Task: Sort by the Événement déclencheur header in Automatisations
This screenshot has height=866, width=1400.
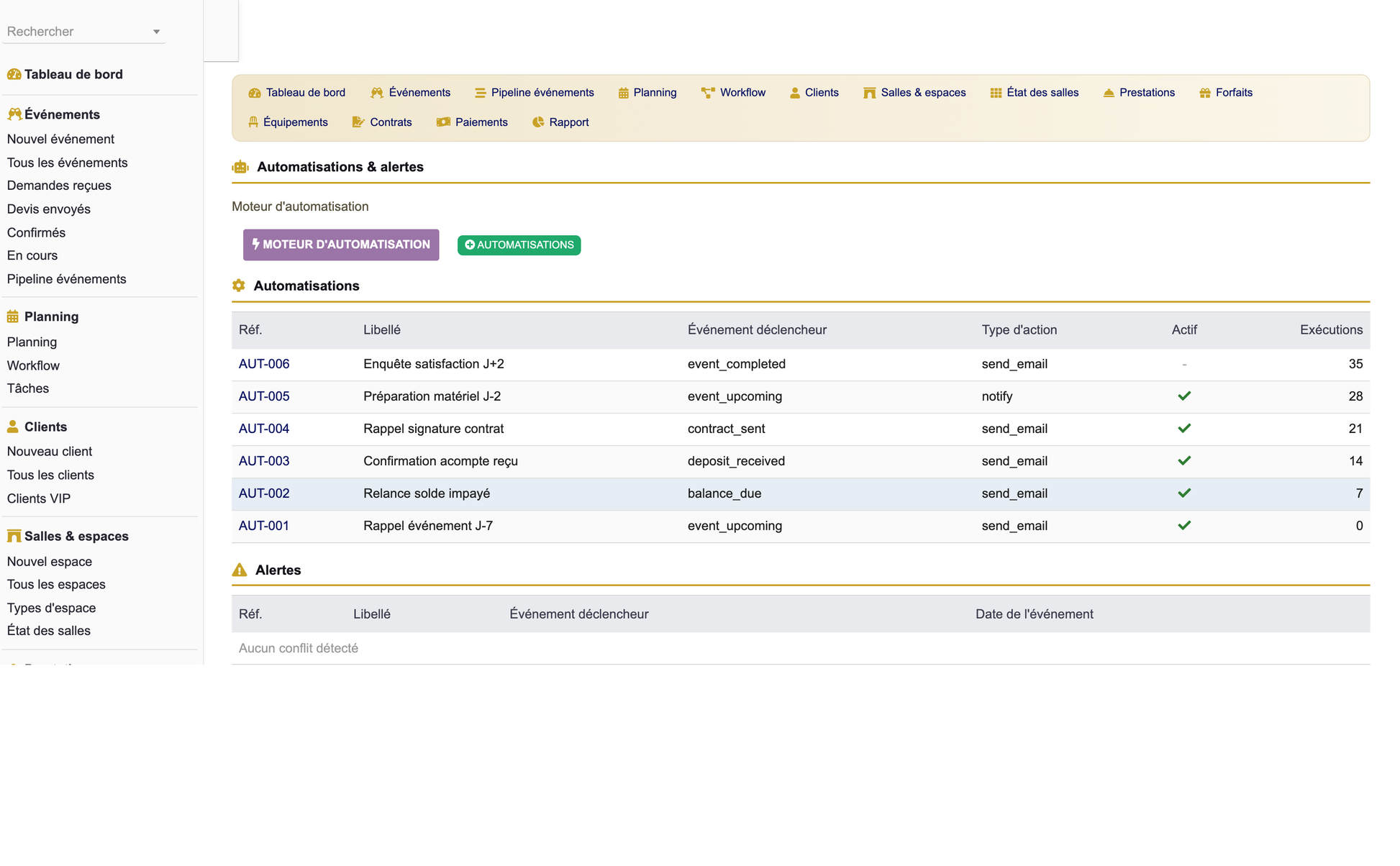Action: (x=757, y=330)
